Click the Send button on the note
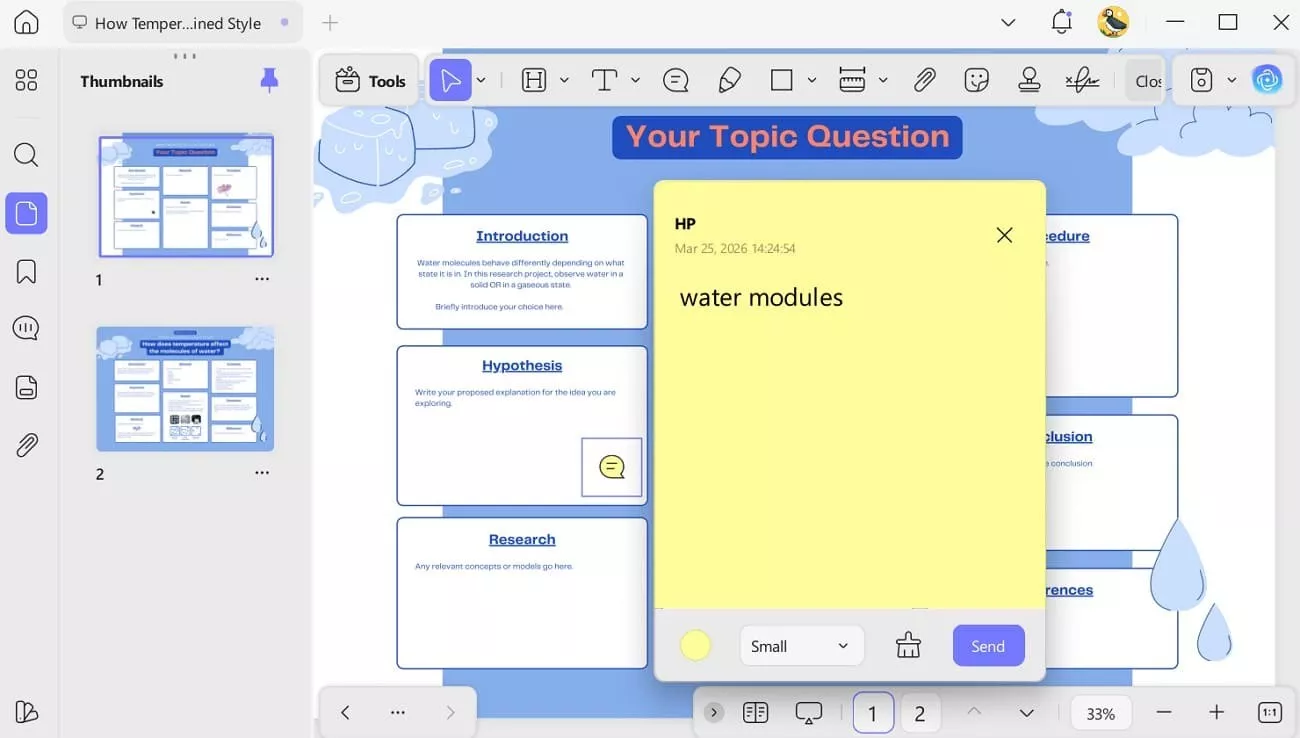Viewport: 1300px width, 738px height. 988,645
